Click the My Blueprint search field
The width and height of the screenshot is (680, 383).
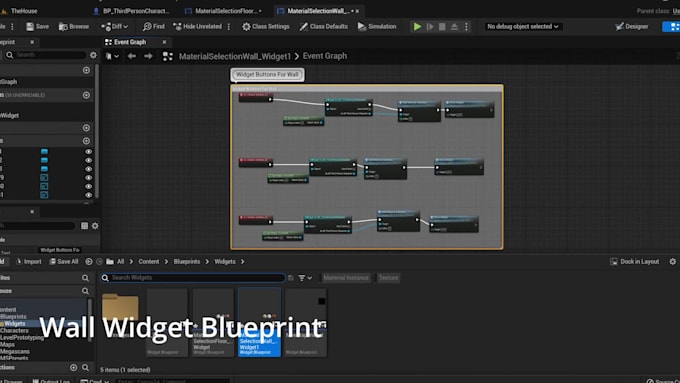[45, 55]
